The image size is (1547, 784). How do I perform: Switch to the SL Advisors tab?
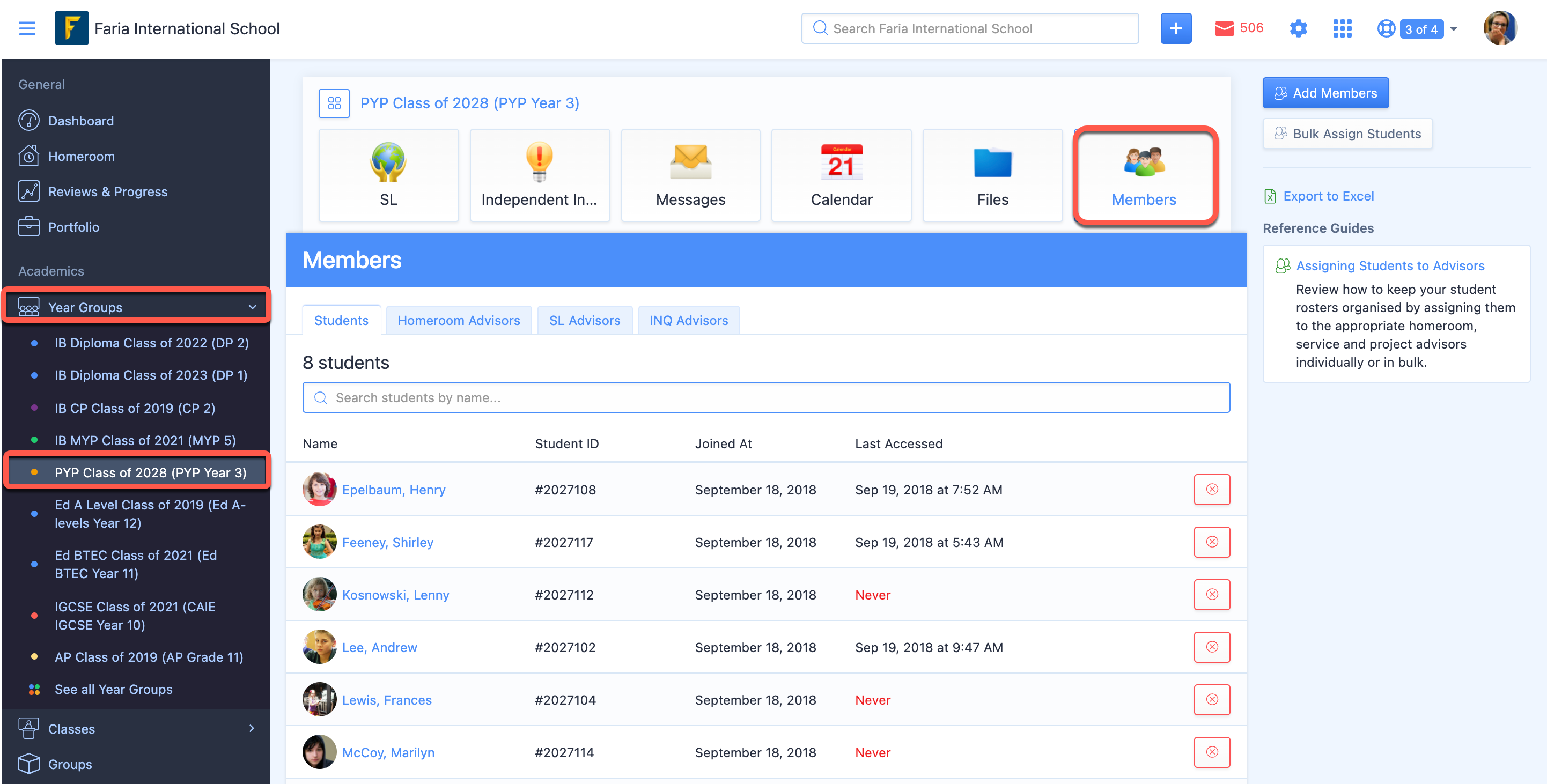click(x=584, y=320)
